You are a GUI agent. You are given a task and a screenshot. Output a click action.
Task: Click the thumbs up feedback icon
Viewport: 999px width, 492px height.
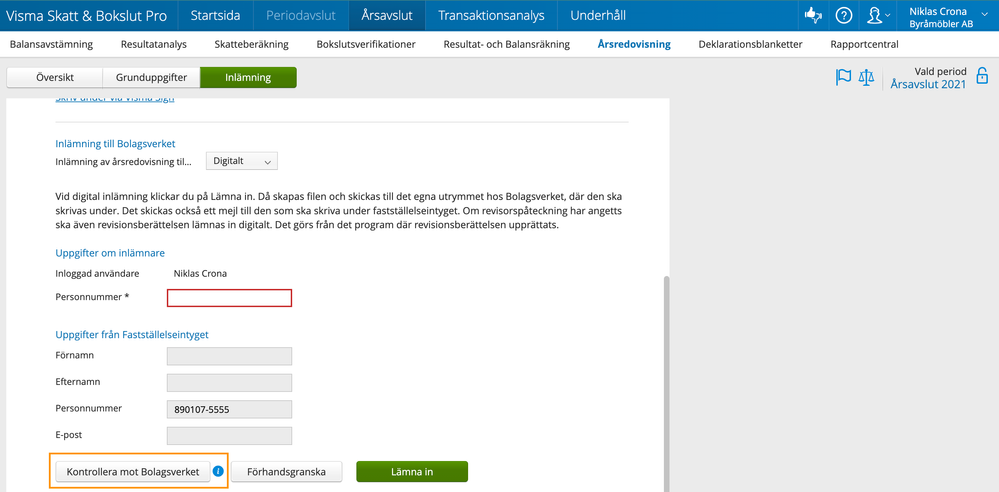813,15
